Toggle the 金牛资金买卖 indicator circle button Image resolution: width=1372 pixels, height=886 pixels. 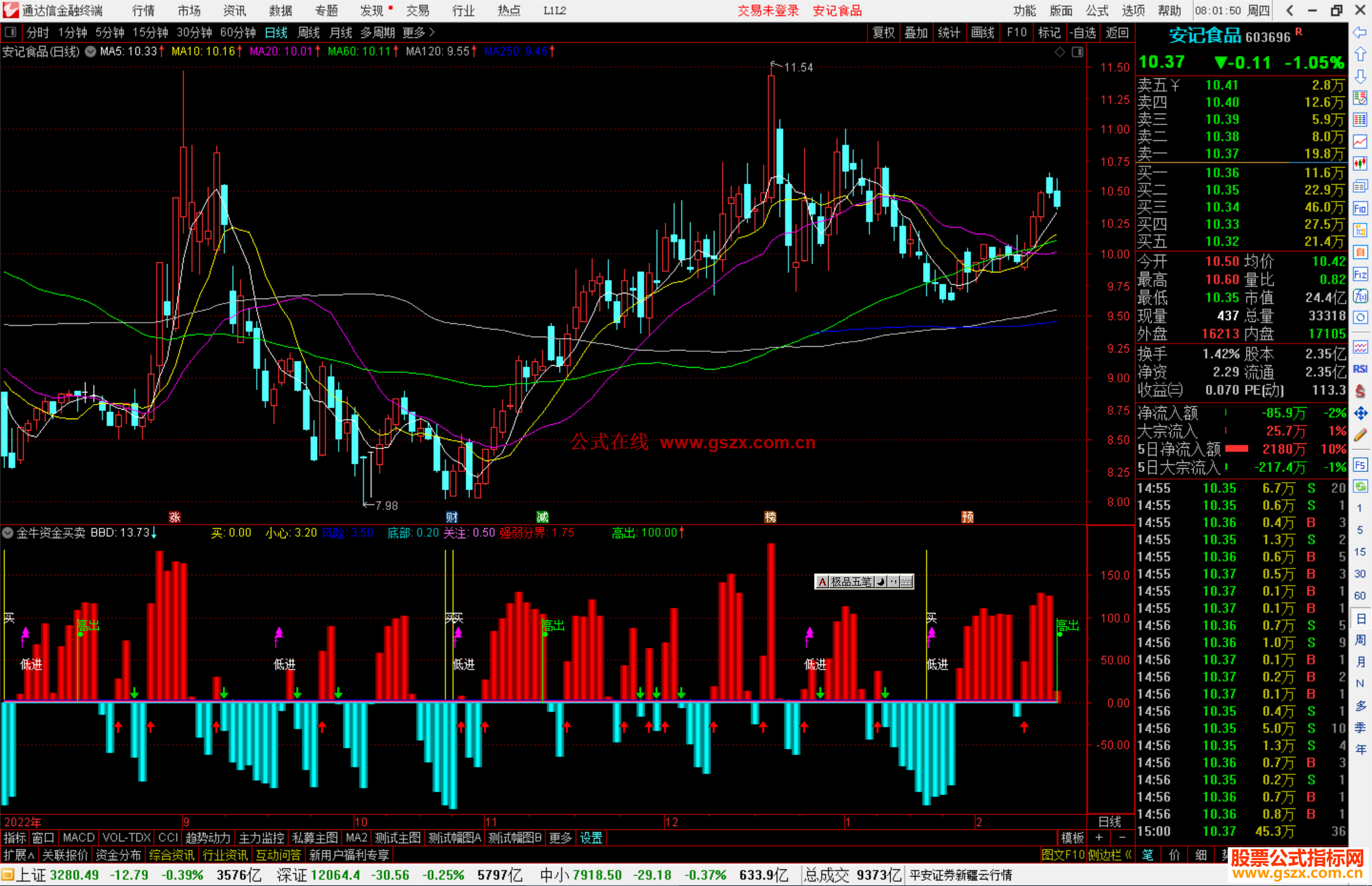8,533
